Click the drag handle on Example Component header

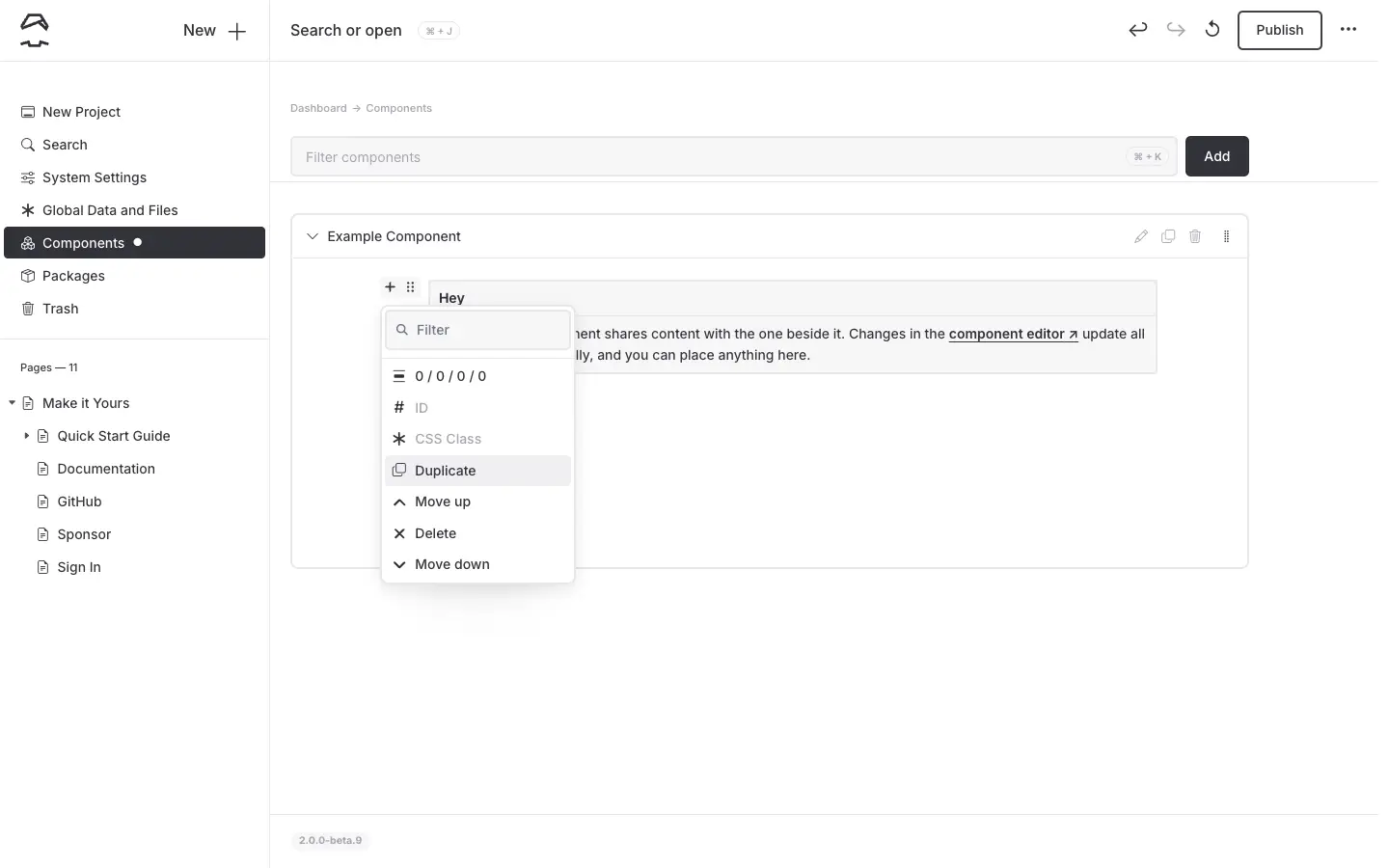pyautogui.click(x=1226, y=236)
